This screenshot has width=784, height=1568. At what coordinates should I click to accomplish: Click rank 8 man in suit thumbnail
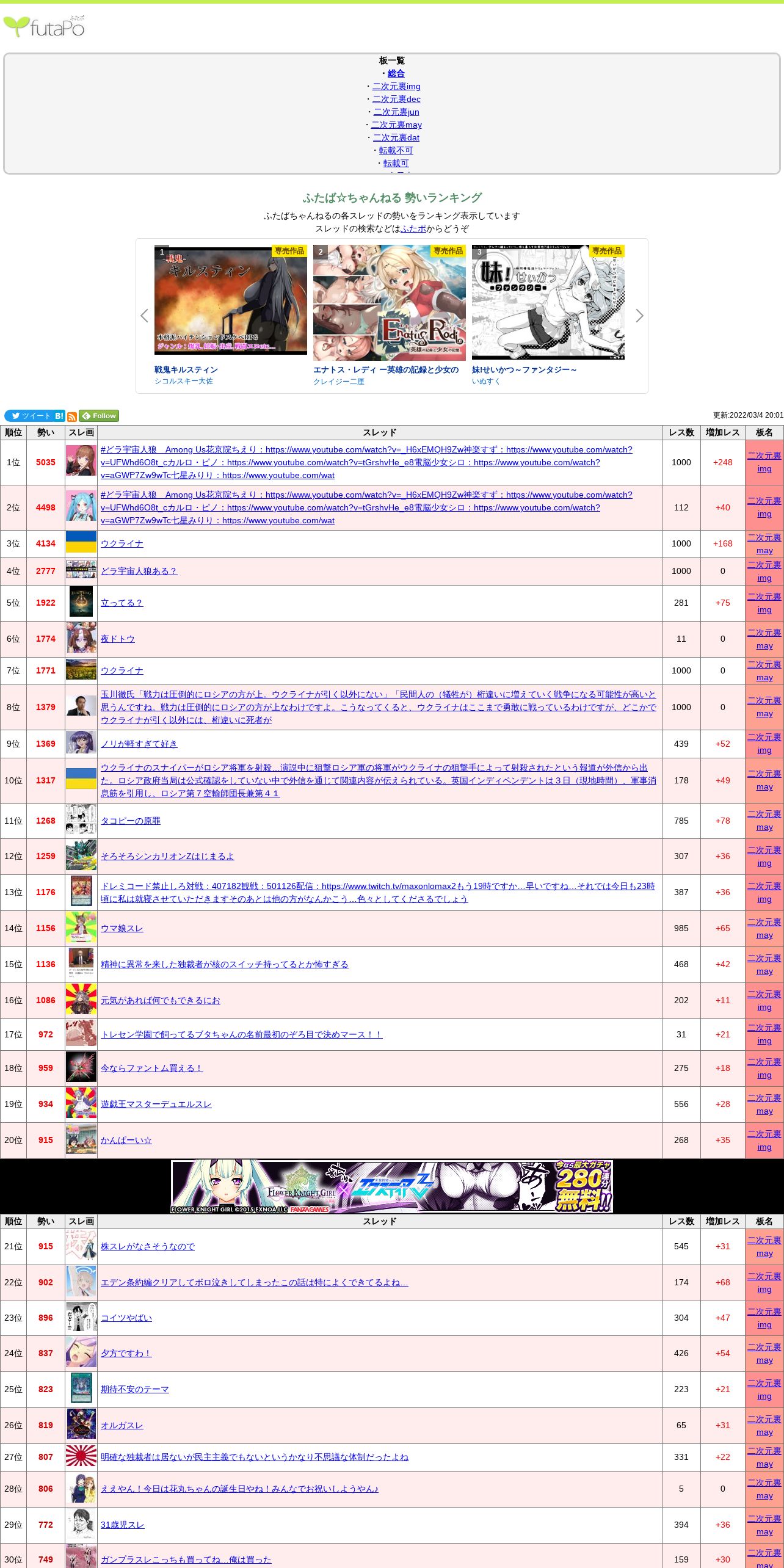coord(81,705)
